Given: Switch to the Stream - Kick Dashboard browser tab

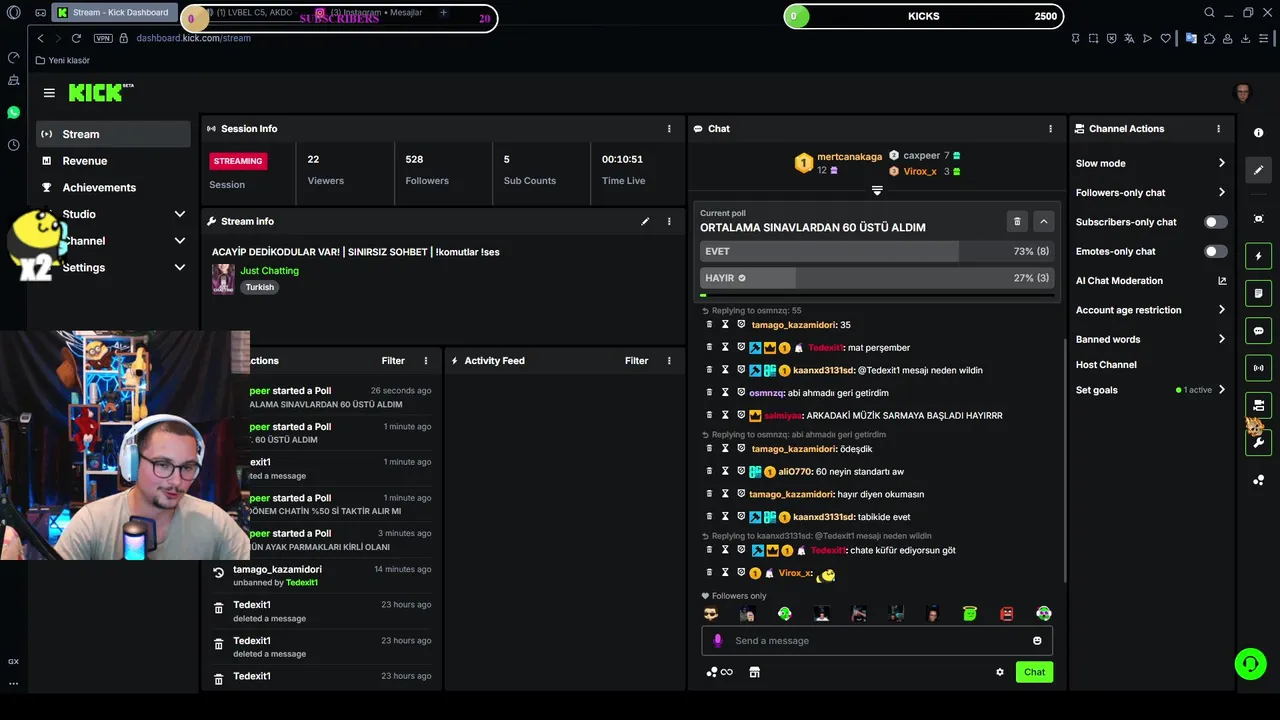Looking at the screenshot, I should [x=115, y=13].
